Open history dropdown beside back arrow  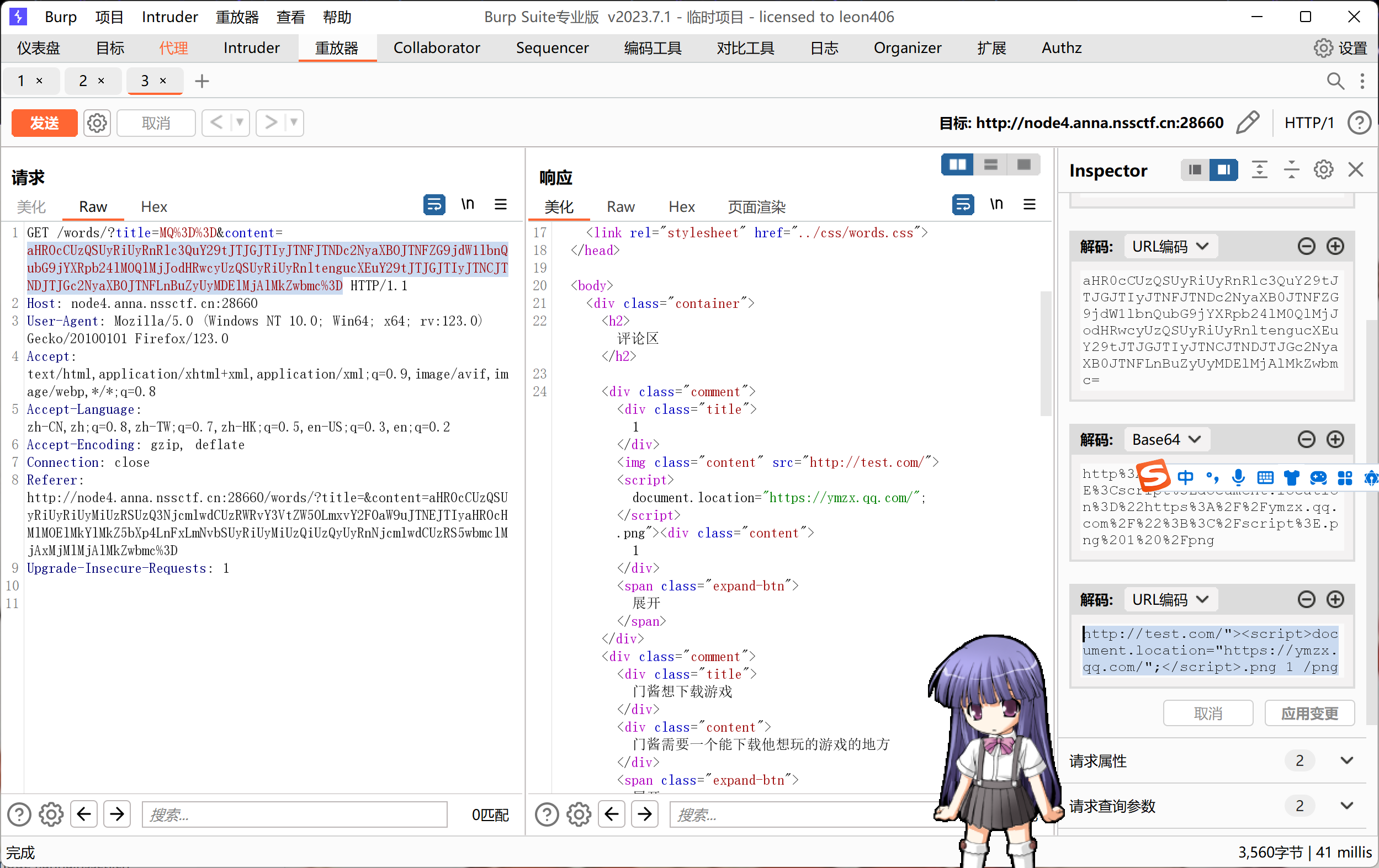(240, 123)
